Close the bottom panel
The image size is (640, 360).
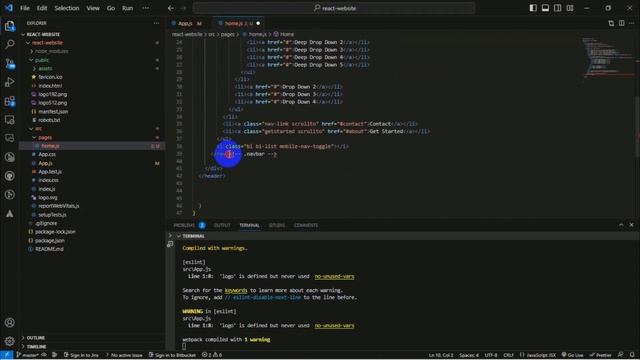tap(631, 225)
